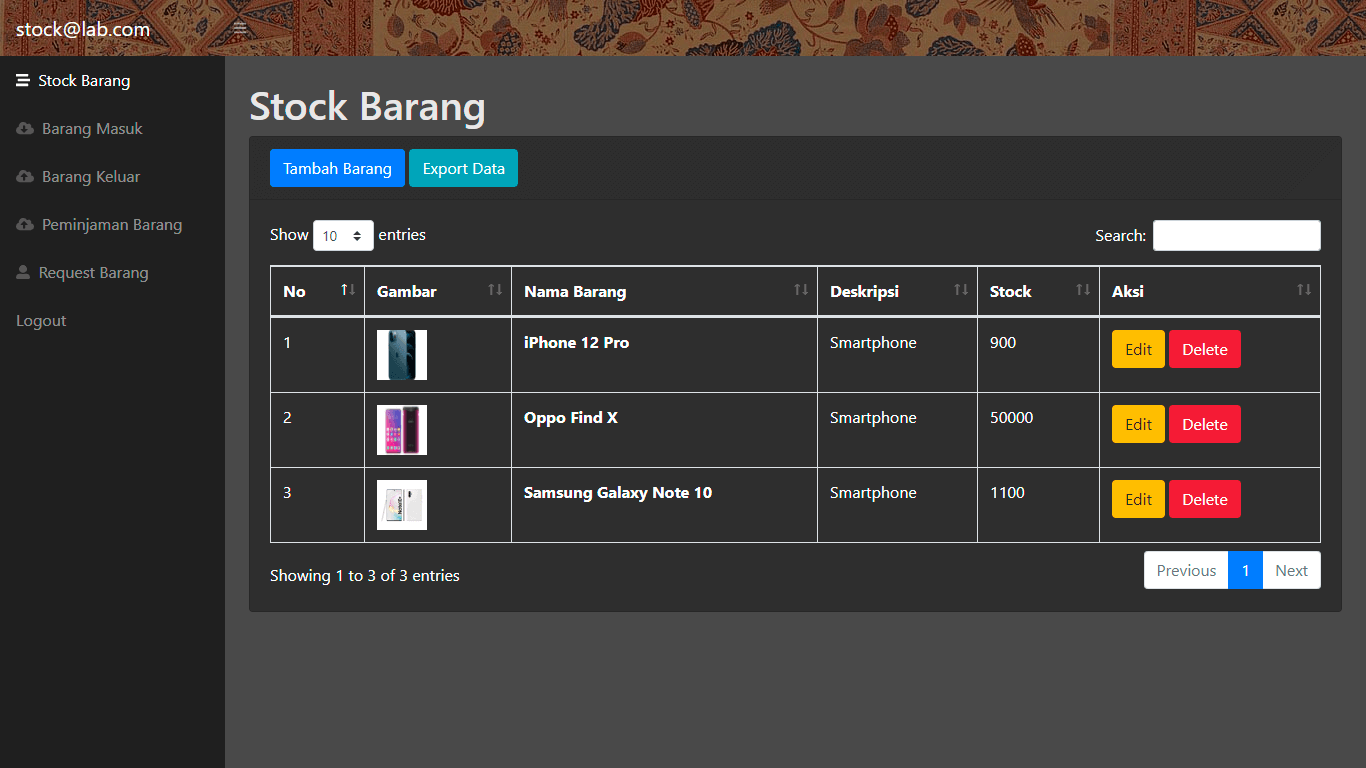Click the stock value 1100

point(1007,492)
